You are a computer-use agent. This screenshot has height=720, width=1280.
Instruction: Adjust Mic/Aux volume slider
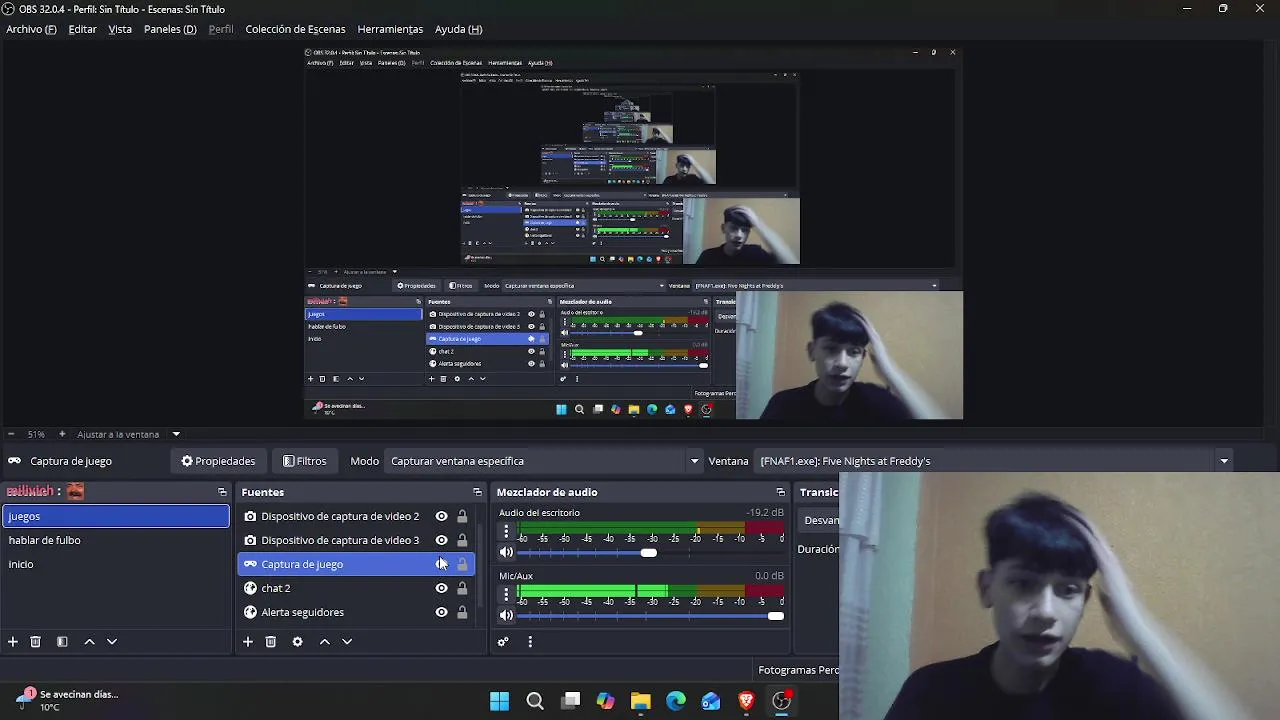[x=776, y=615]
